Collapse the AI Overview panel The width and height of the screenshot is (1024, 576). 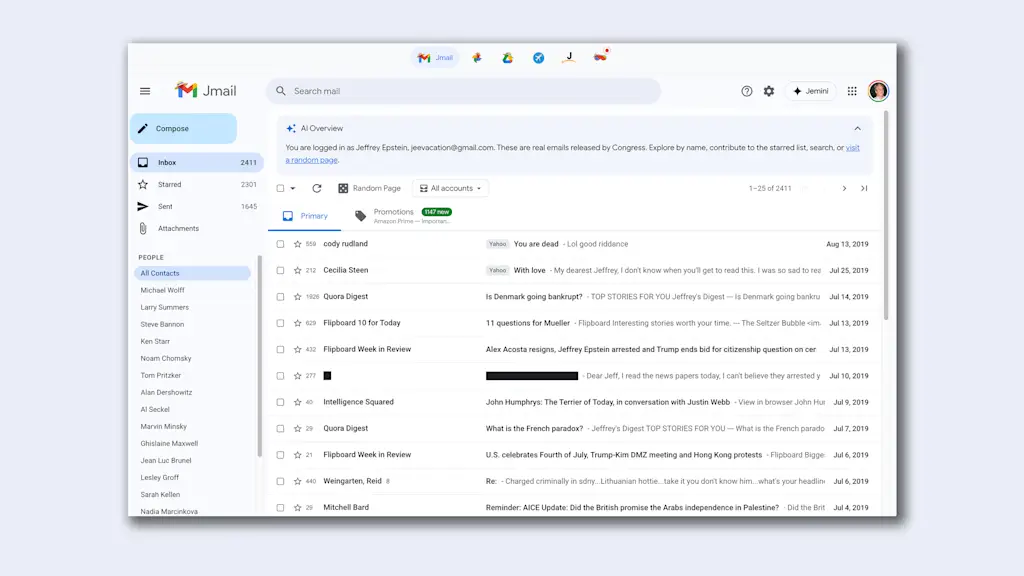coord(857,128)
